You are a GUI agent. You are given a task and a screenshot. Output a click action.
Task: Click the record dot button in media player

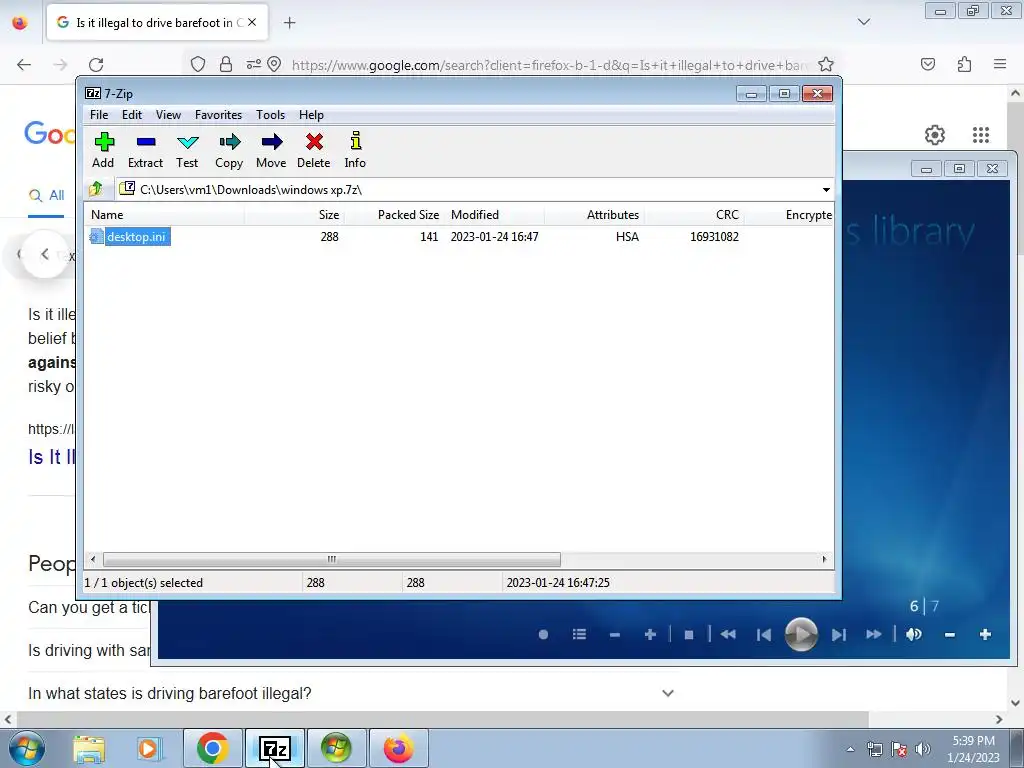(543, 634)
